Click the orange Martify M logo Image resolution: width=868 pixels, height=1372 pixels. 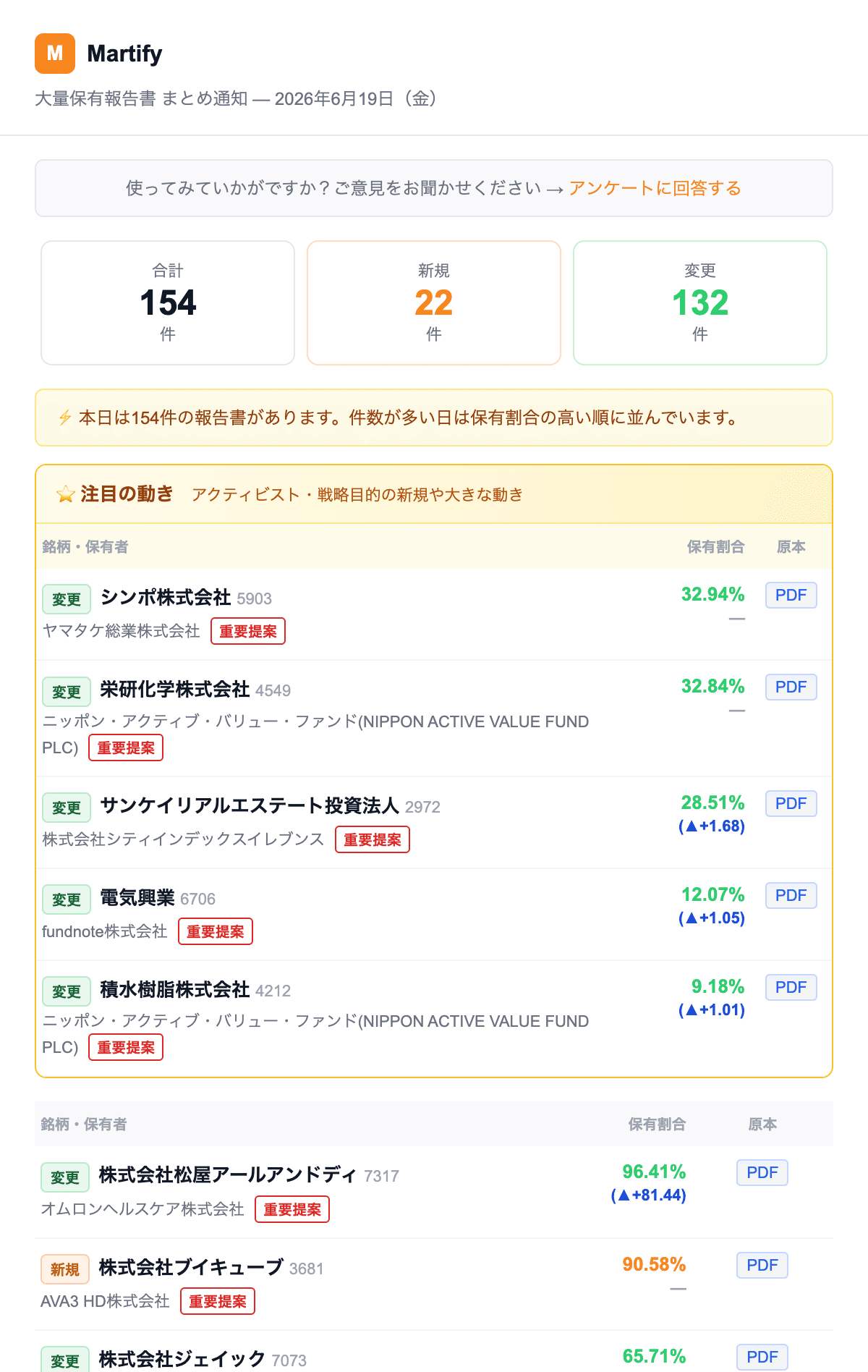click(x=55, y=54)
